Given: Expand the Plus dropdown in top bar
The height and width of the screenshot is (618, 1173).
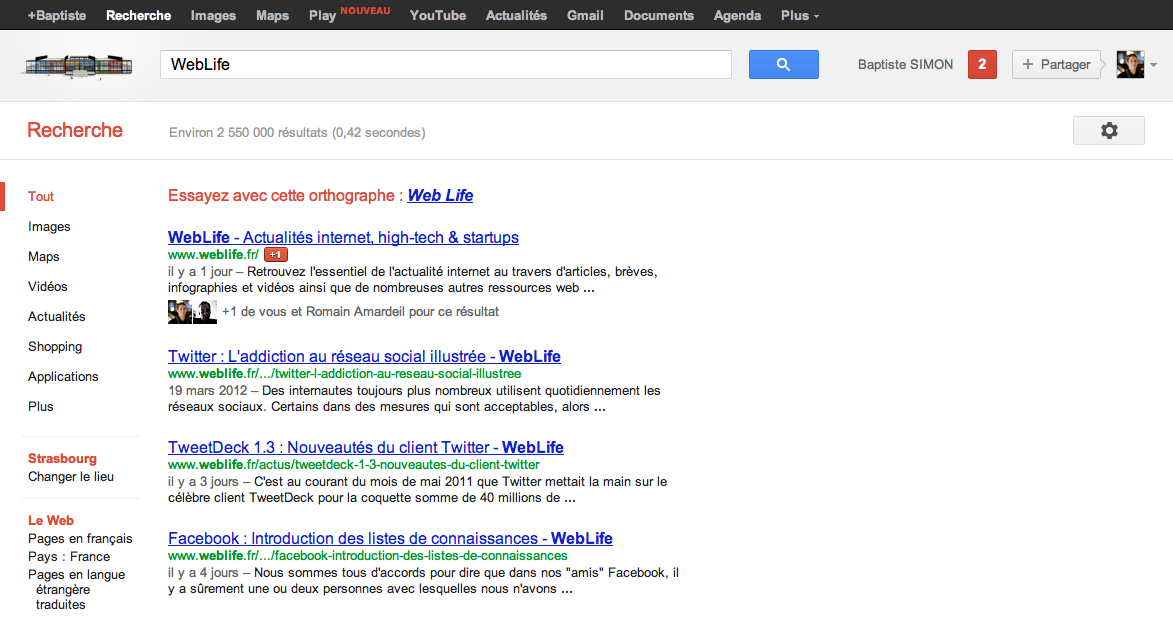Looking at the screenshot, I should (x=799, y=15).
